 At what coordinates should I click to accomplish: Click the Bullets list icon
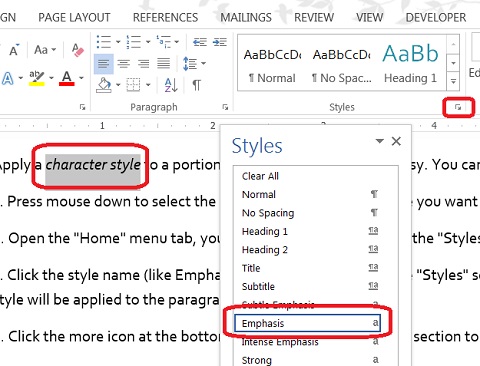click(104, 42)
